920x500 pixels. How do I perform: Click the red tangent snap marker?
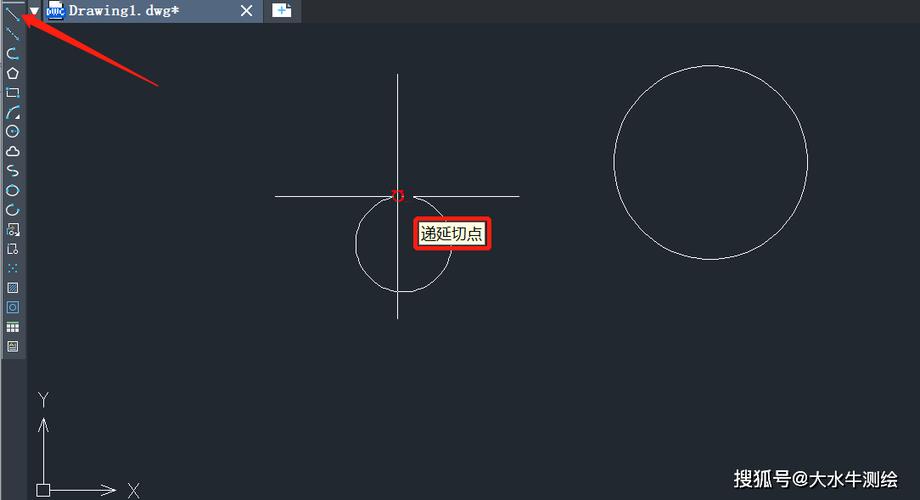coord(398,196)
